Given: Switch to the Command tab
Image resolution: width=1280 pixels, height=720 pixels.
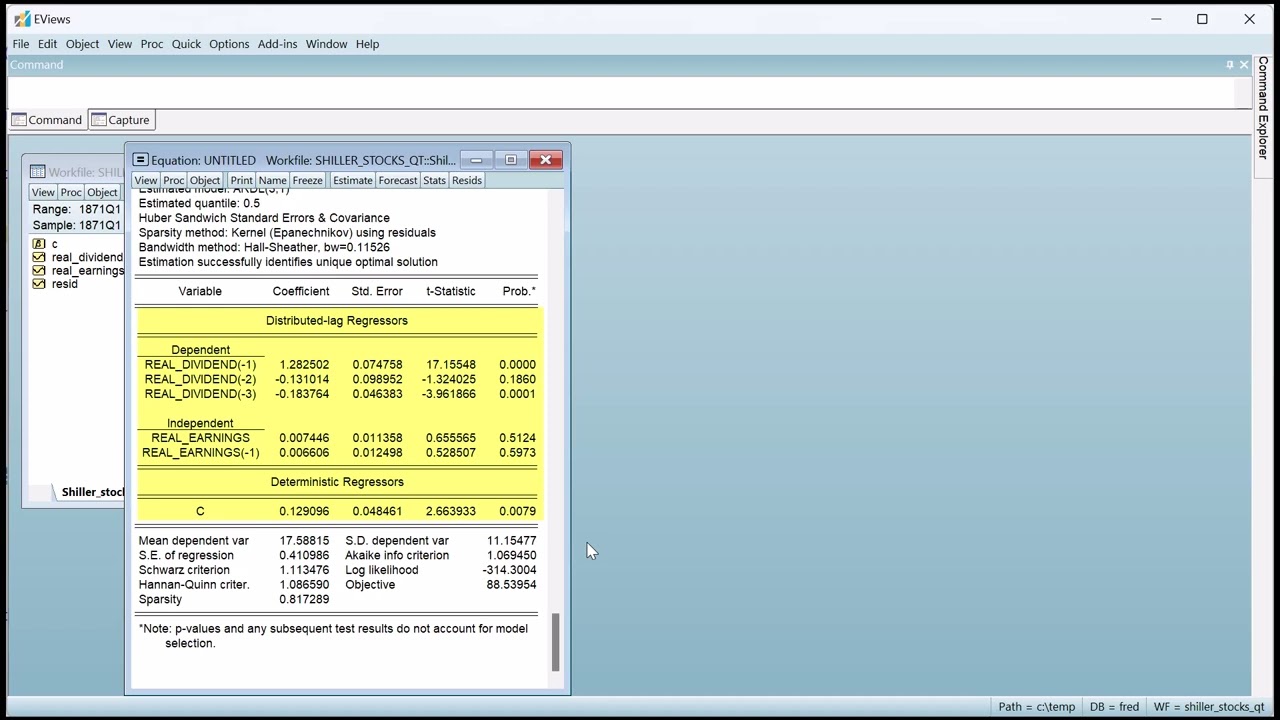Looking at the screenshot, I should tap(47, 120).
